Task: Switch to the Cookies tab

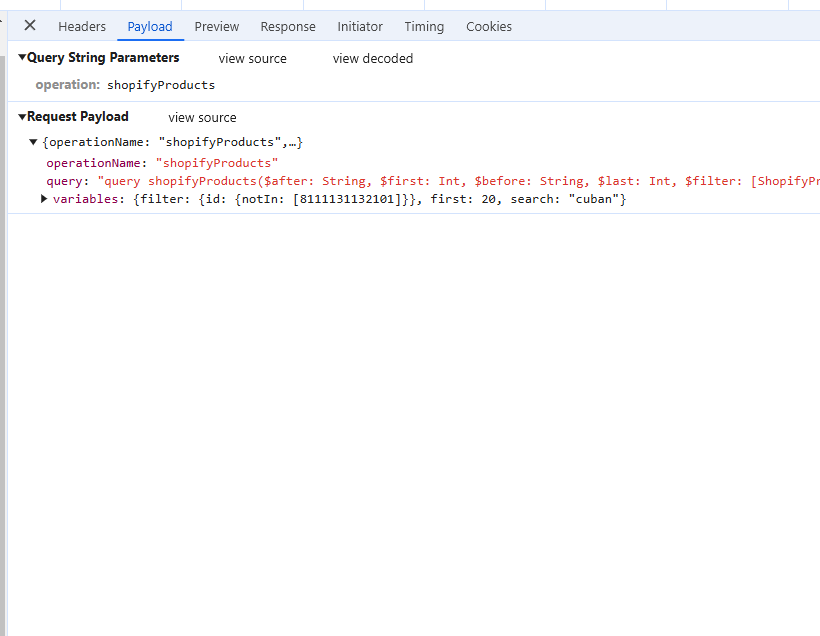Action: (488, 26)
